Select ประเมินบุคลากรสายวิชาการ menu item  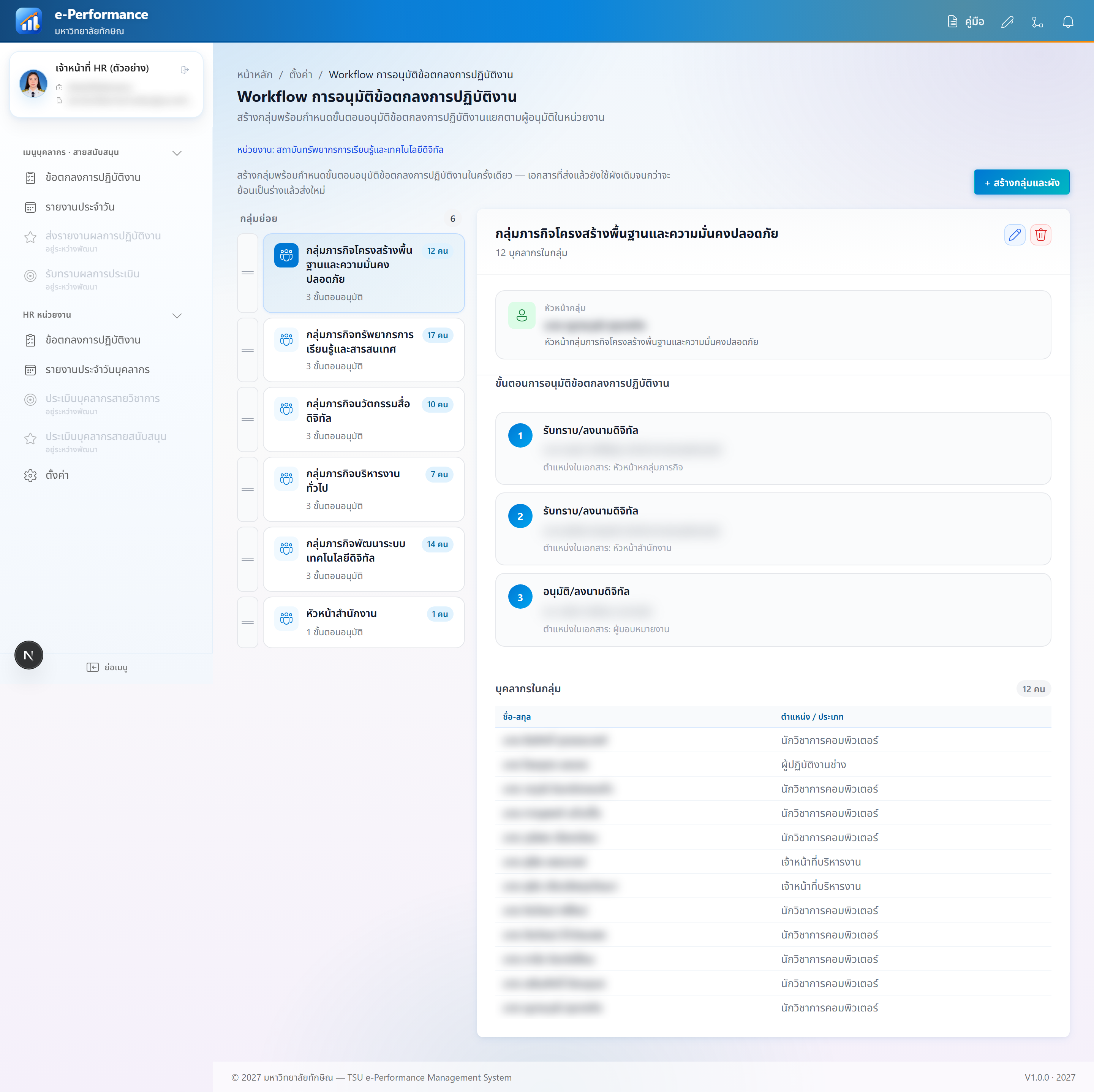[103, 404]
